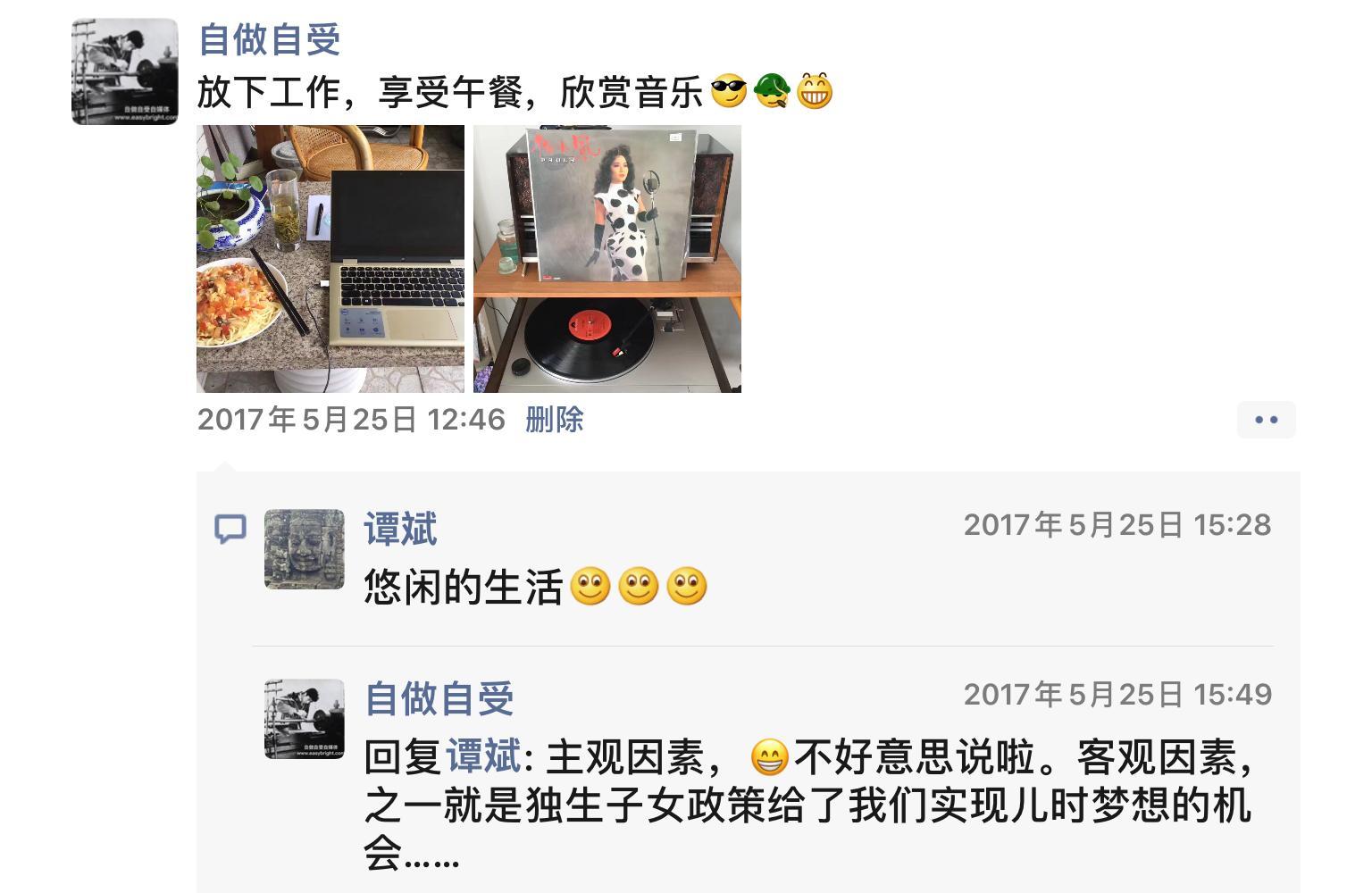Click the reply timestamp 15:49
Image resolution: width=1372 pixels, height=893 pixels.
[1117, 695]
